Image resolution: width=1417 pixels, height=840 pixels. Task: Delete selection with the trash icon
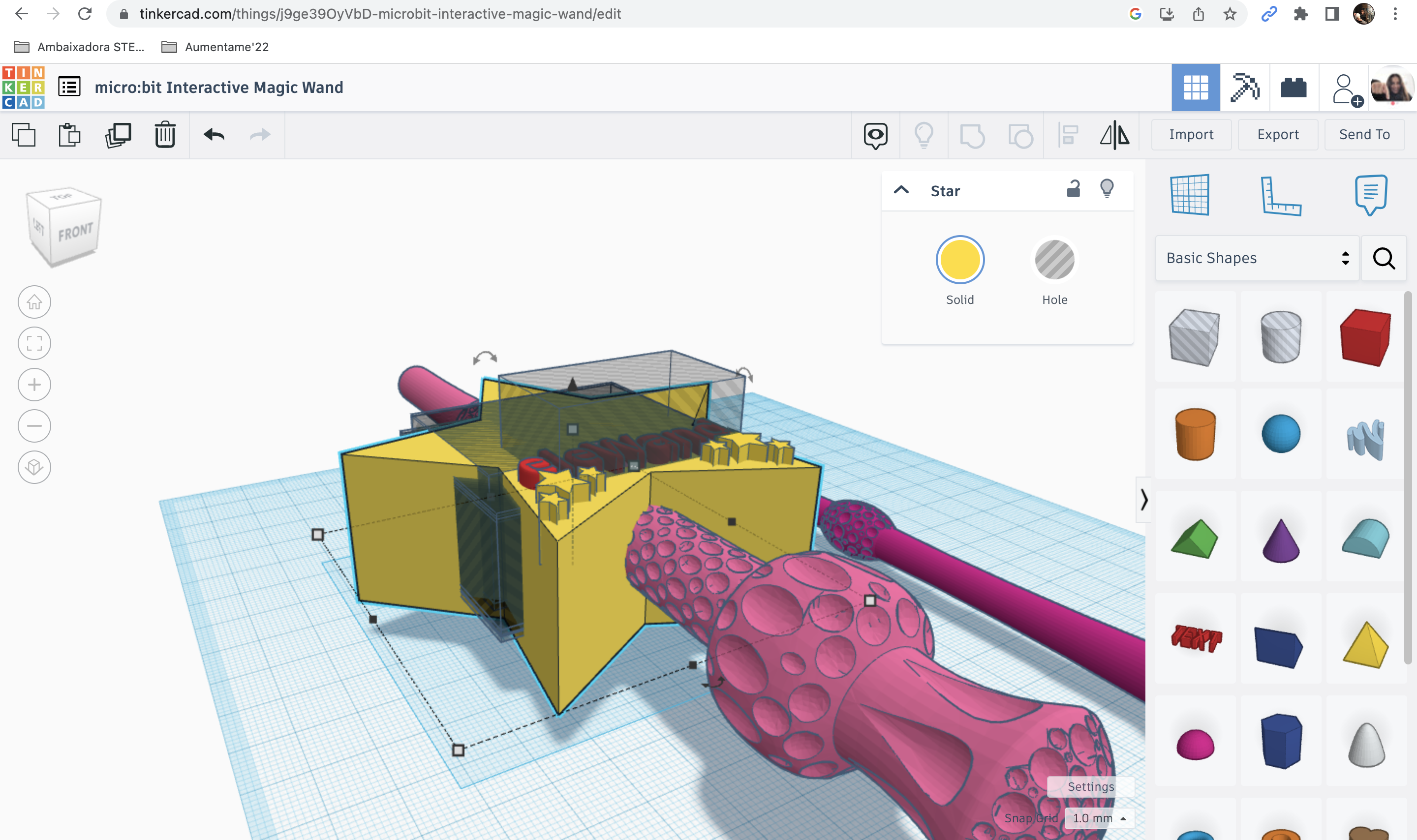tap(165, 135)
